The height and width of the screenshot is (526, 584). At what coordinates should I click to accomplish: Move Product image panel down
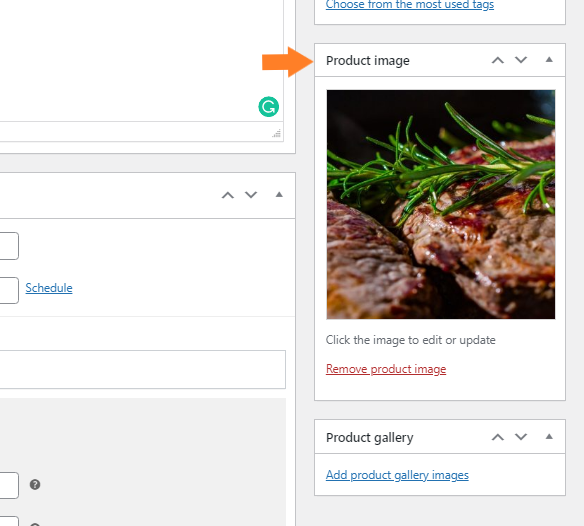pos(521,60)
